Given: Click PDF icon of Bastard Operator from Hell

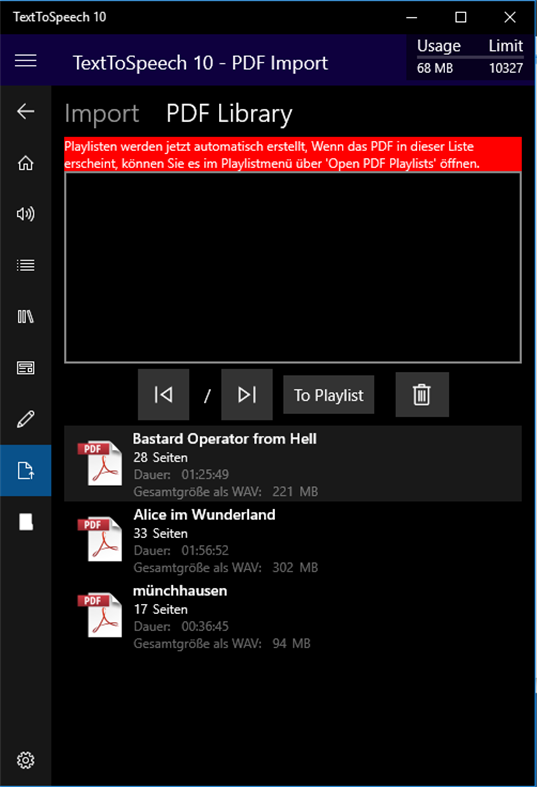Looking at the screenshot, I should (x=100, y=463).
